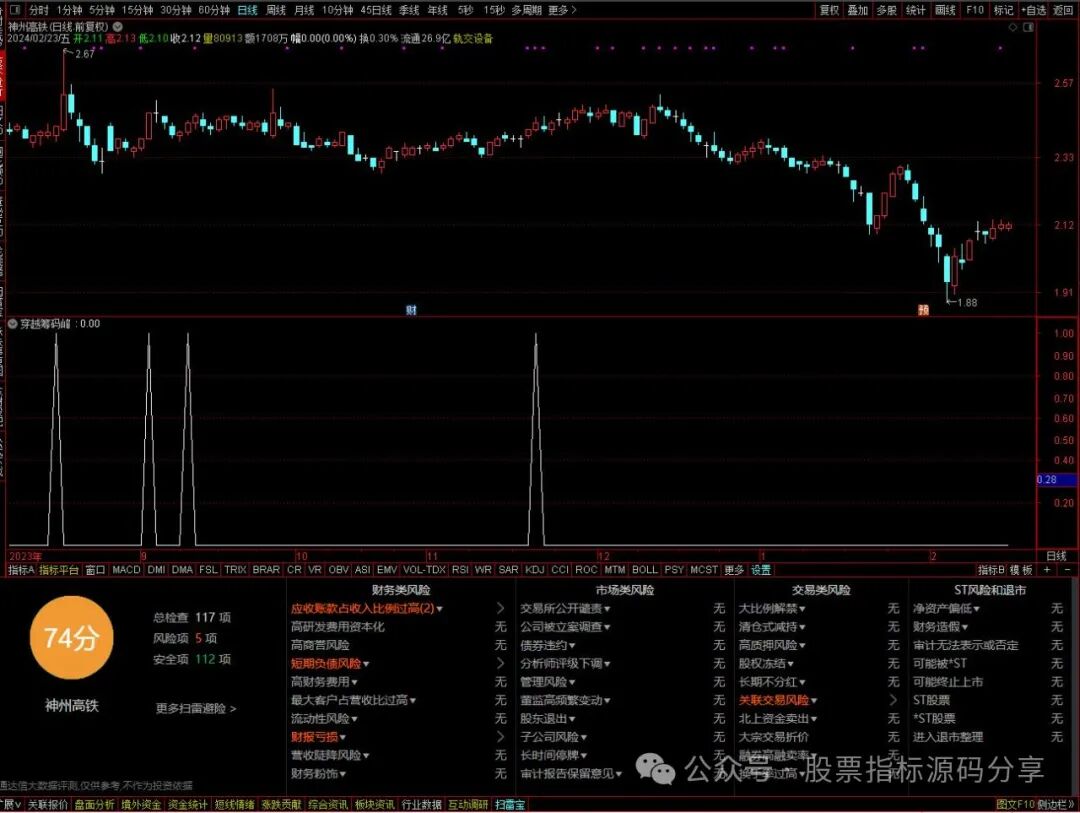Expand 分析师评级下调 dropdown

tap(607, 664)
